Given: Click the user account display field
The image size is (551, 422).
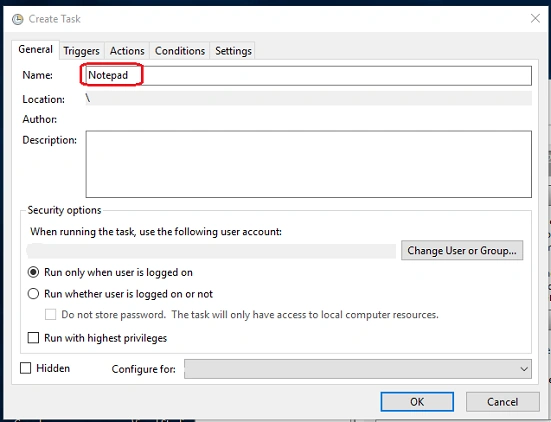Looking at the screenshot, I should [211, 251].
